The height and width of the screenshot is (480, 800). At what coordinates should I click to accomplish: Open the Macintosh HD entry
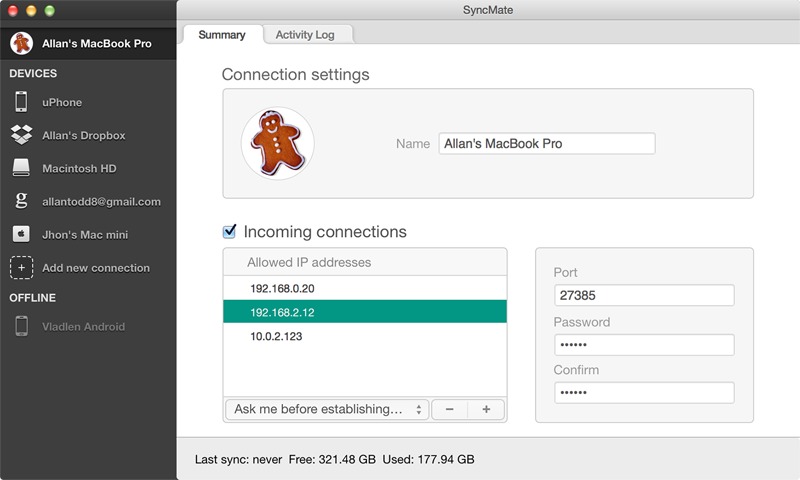pos(79,168)
